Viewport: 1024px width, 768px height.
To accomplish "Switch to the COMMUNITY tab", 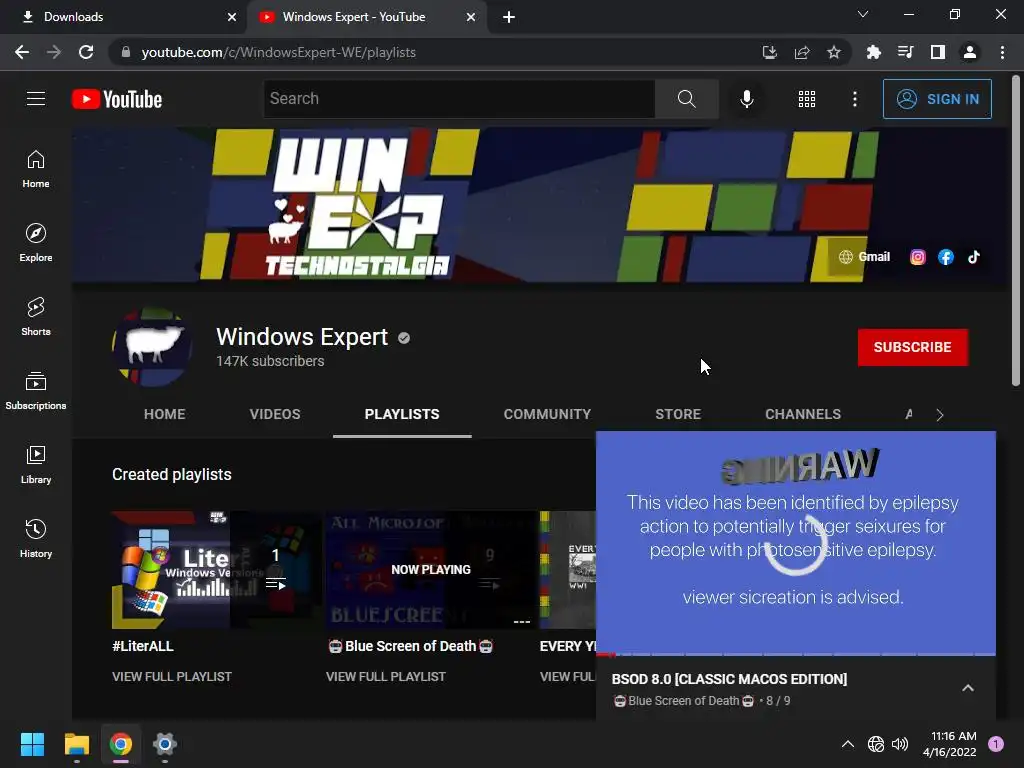I will click(547, 414).
